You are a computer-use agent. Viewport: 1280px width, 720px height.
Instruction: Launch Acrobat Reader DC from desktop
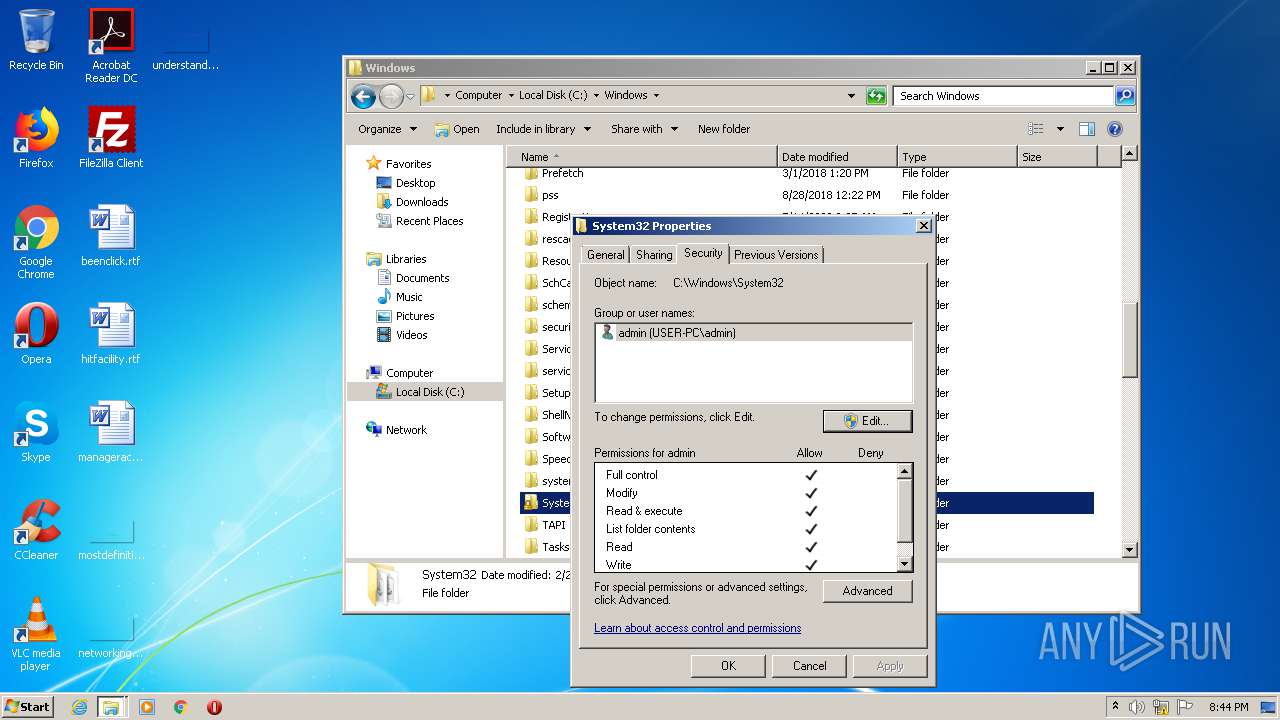(x=111, y=46)
